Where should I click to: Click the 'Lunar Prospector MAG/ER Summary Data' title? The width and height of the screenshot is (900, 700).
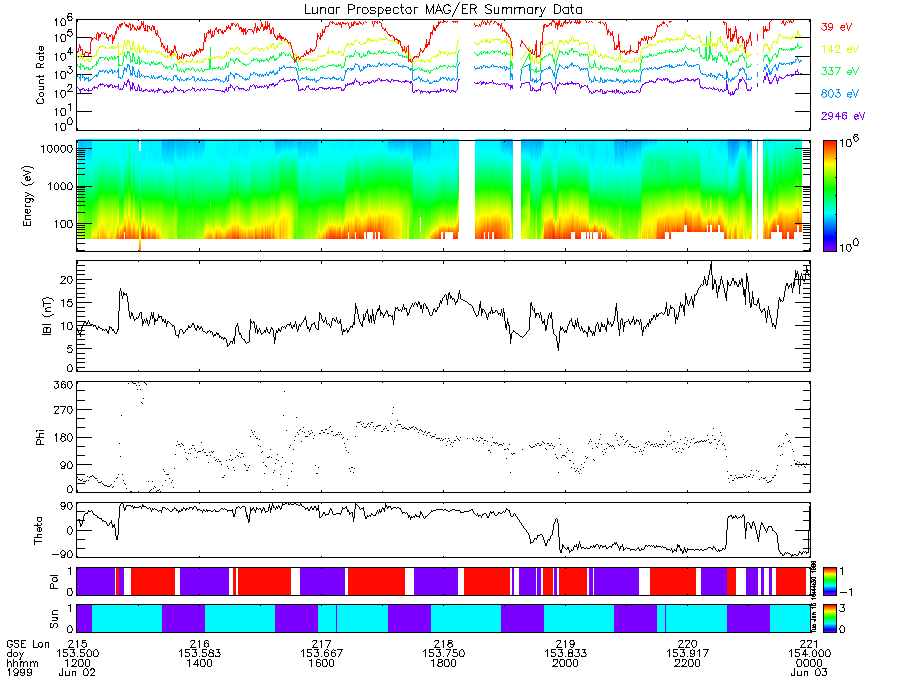point(443,10)
